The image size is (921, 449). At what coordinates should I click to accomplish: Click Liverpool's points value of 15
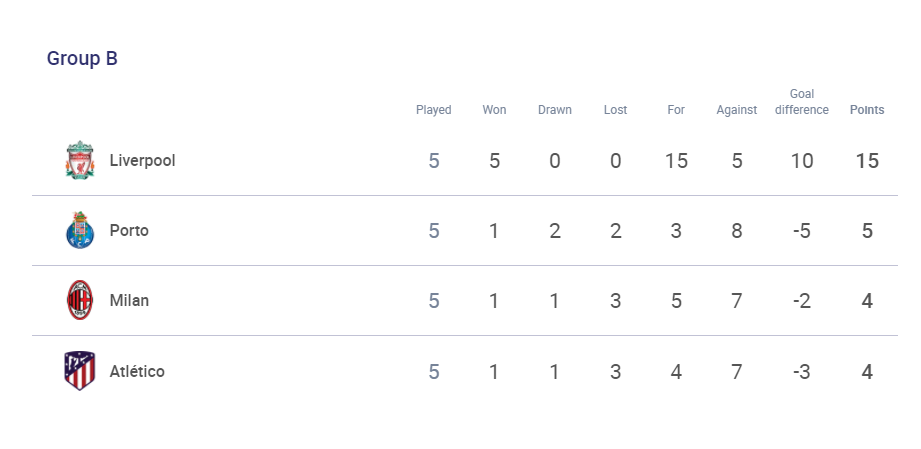867,160
